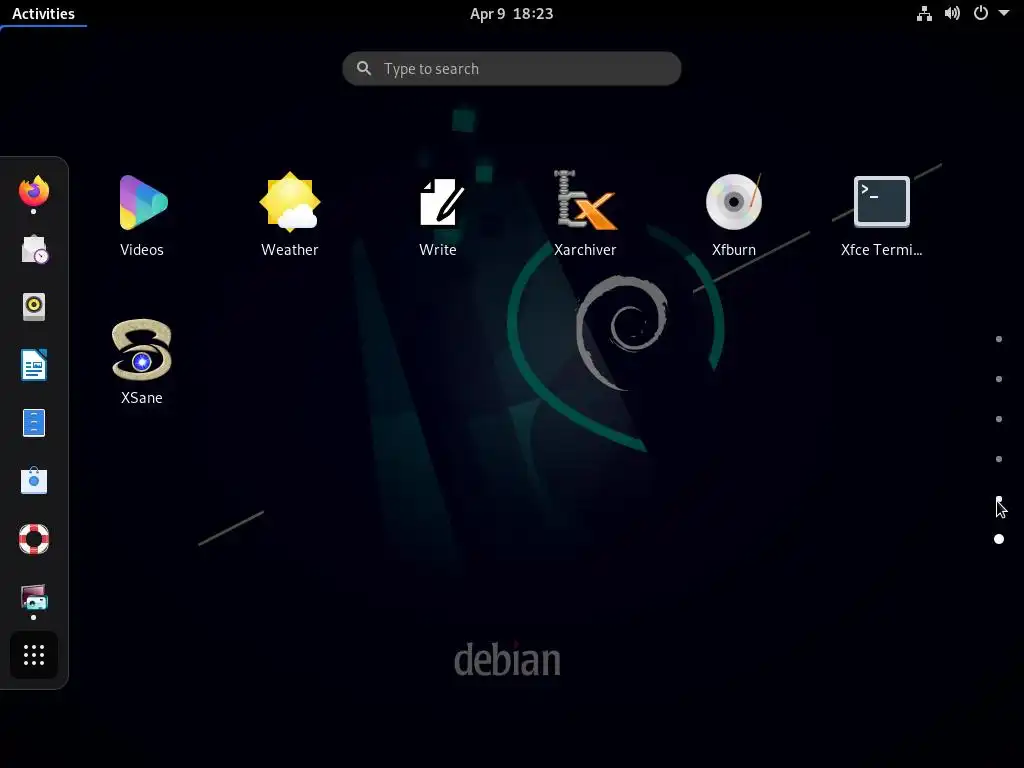Screen dimensions: 1024x768
Task: Open the Evolution mail icon in the dock
Action: click(x=34, y=249)
